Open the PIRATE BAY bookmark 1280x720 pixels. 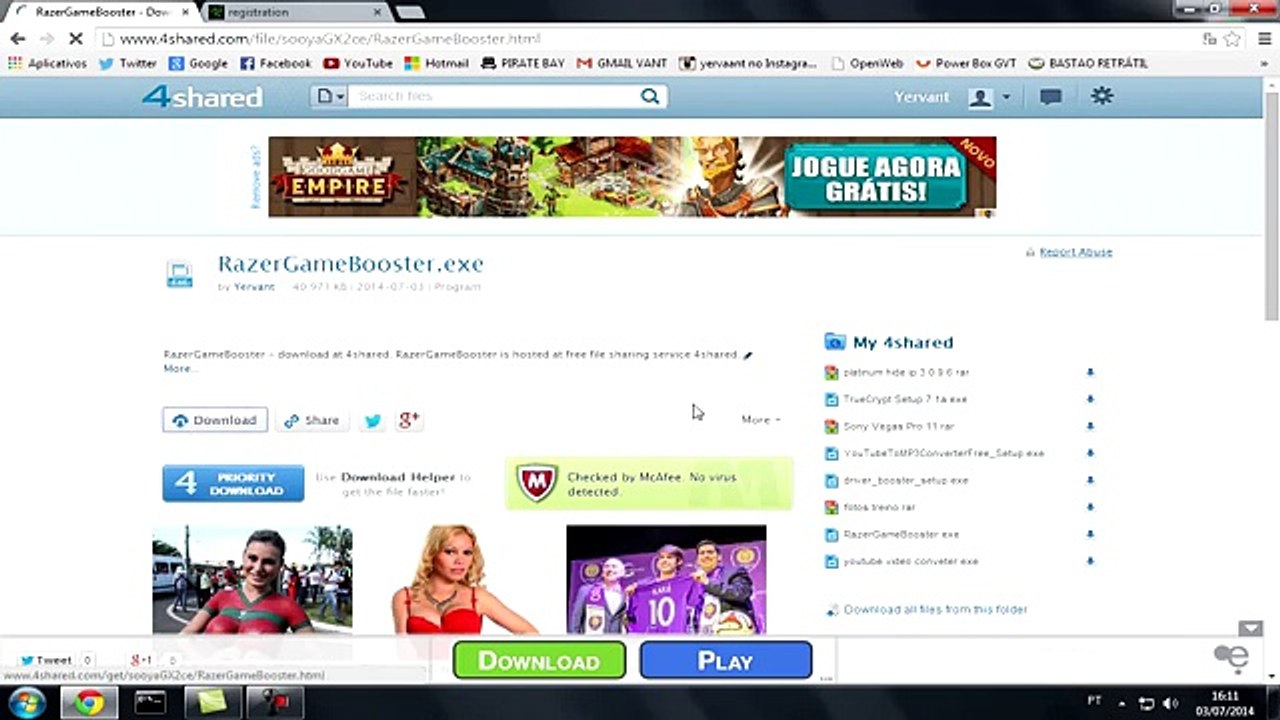tap(523, 63)
